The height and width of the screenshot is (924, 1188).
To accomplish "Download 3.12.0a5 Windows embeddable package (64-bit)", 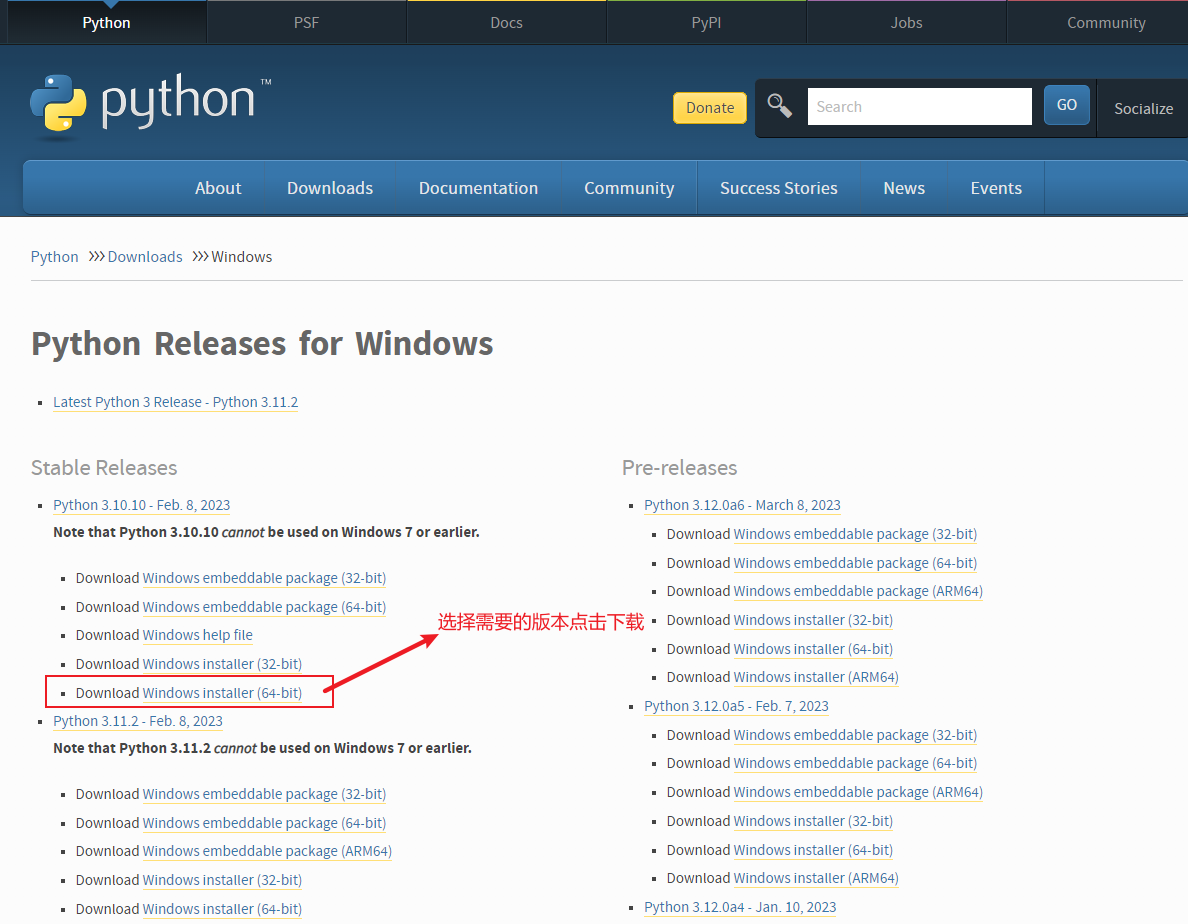I will pyautogui.click(x=855, y=763).
